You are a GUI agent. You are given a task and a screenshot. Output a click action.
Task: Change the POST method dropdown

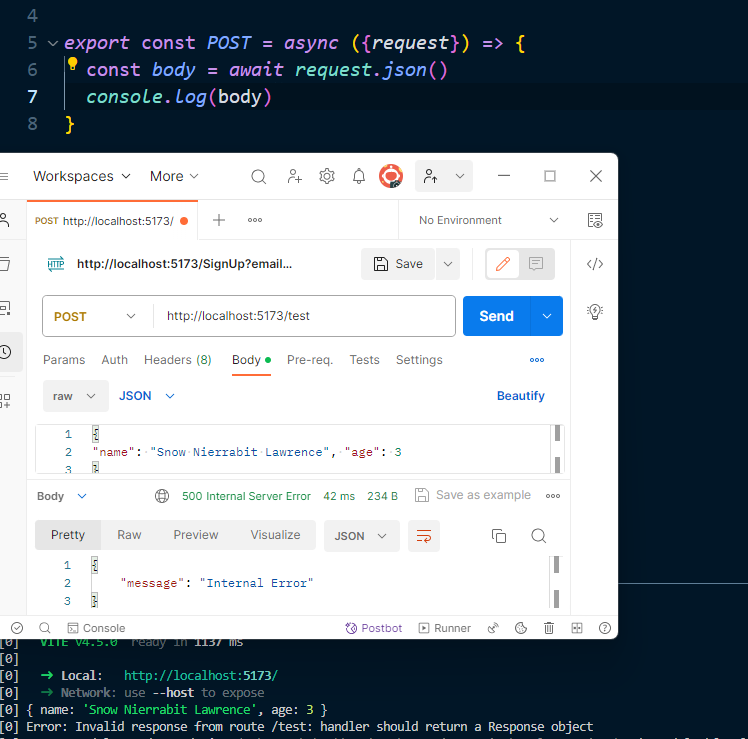click(x=94, y=316)
